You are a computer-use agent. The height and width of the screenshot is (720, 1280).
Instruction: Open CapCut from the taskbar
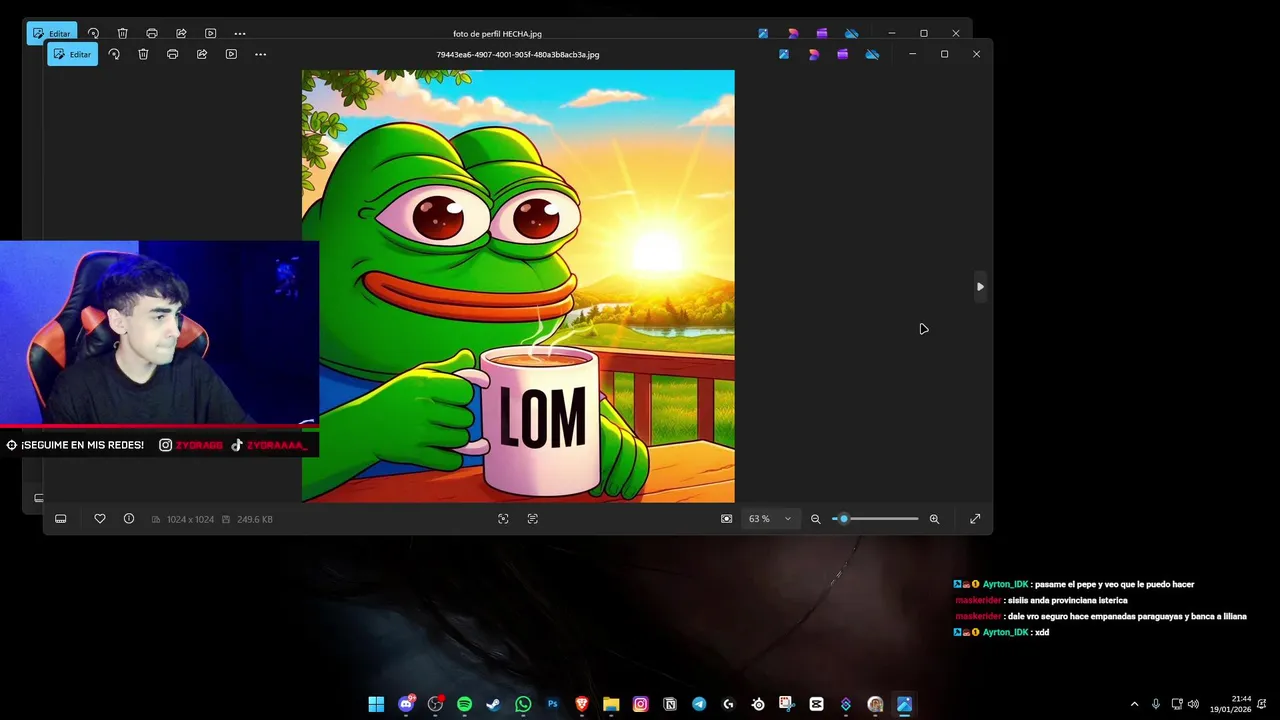(x=816, y=704)
